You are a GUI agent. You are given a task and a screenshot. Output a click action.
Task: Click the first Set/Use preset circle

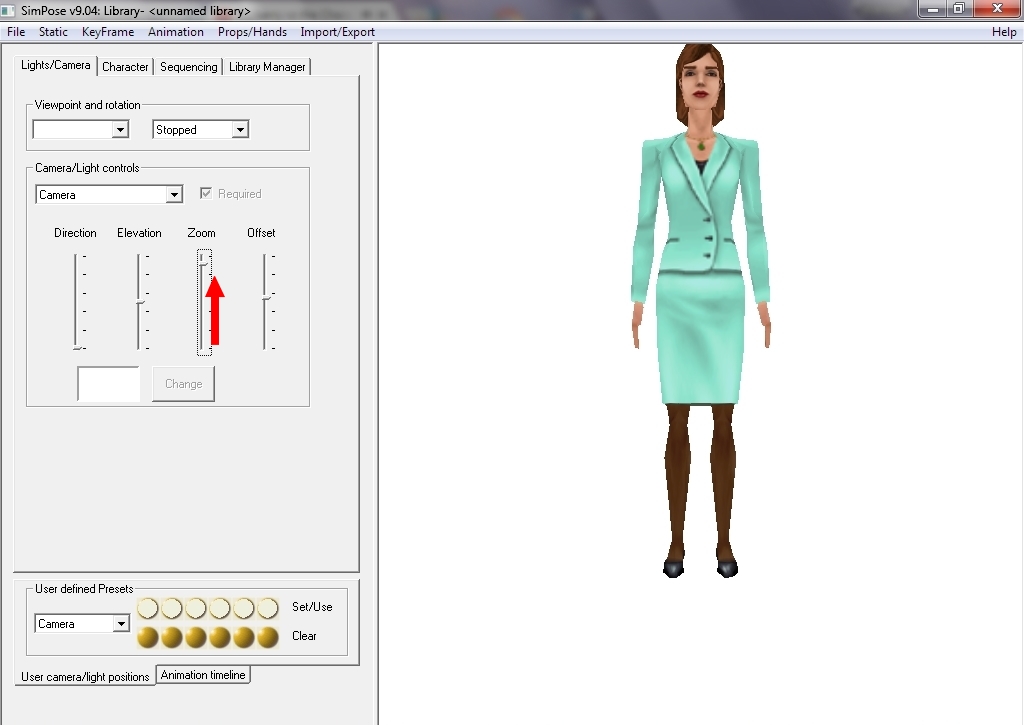(148, 608)
